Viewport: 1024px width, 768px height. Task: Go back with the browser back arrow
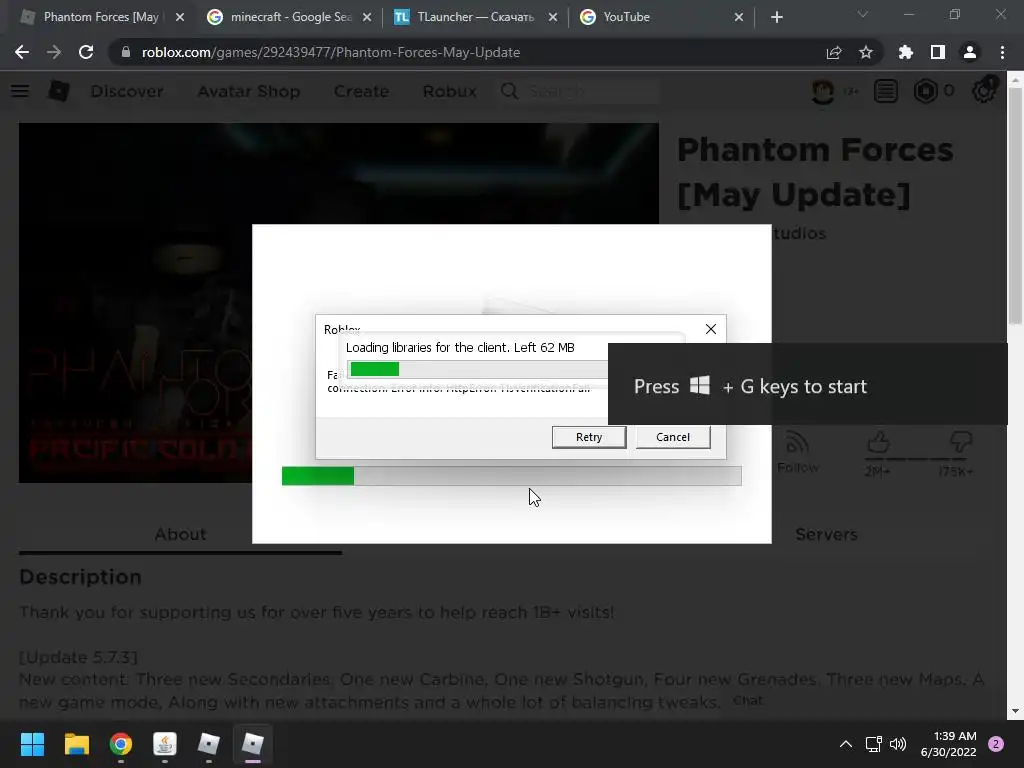[x=22, y=52]
